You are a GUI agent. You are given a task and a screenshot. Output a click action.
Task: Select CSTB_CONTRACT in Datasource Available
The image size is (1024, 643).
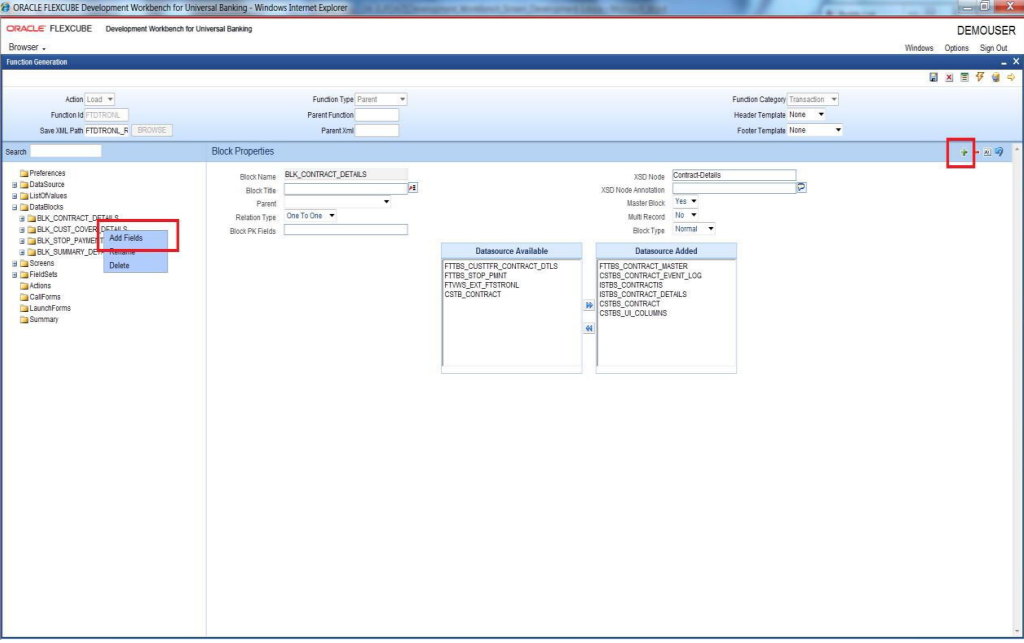tap(473, 294)
